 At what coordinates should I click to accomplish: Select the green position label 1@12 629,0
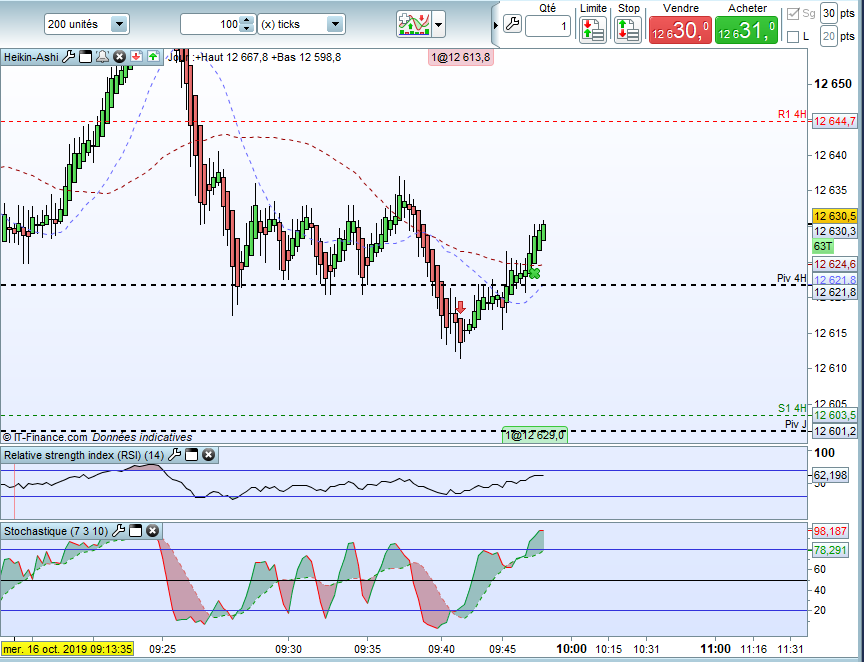click(x=534, y=435)
